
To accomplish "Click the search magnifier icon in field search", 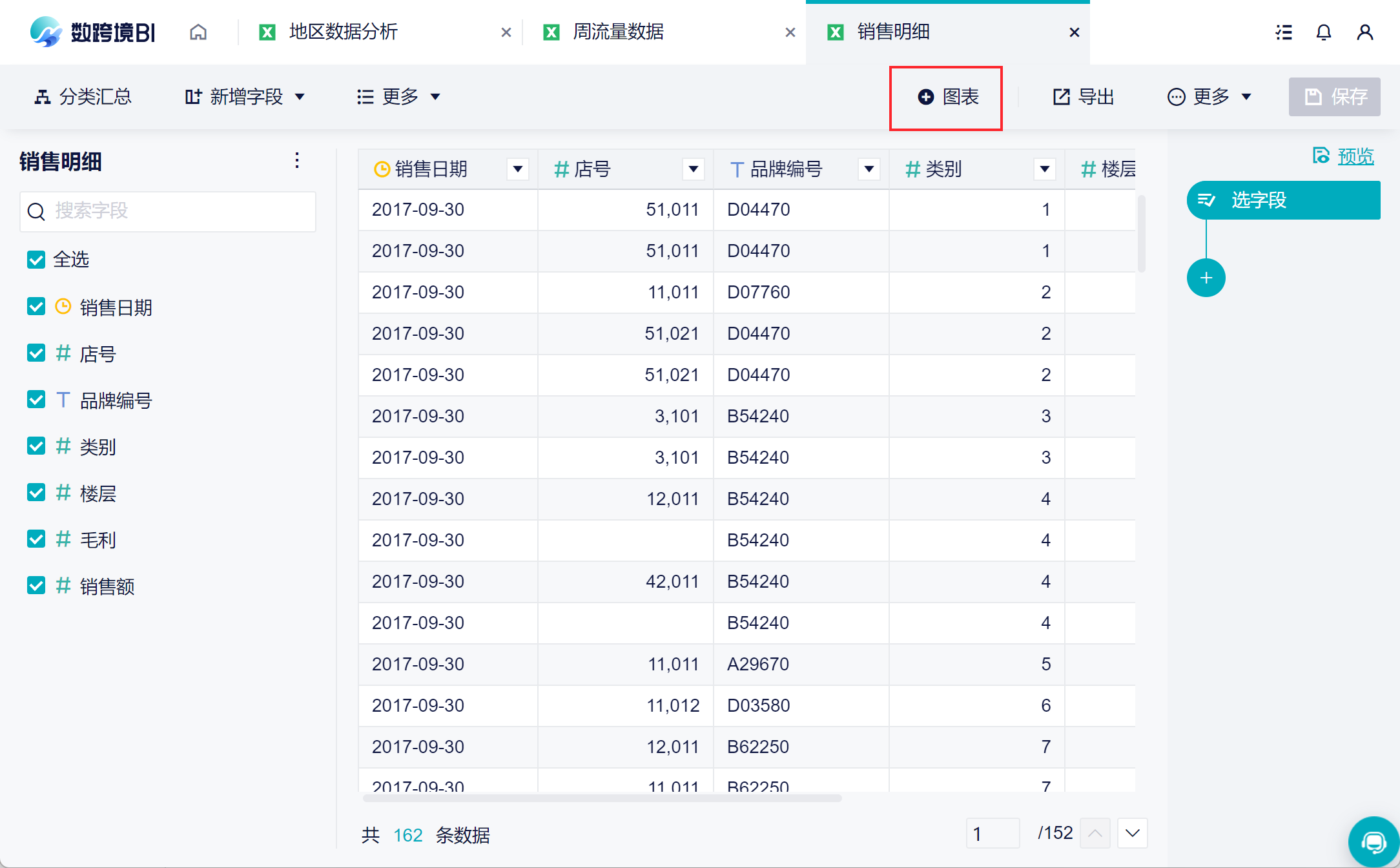I will [x=36, y=211].
